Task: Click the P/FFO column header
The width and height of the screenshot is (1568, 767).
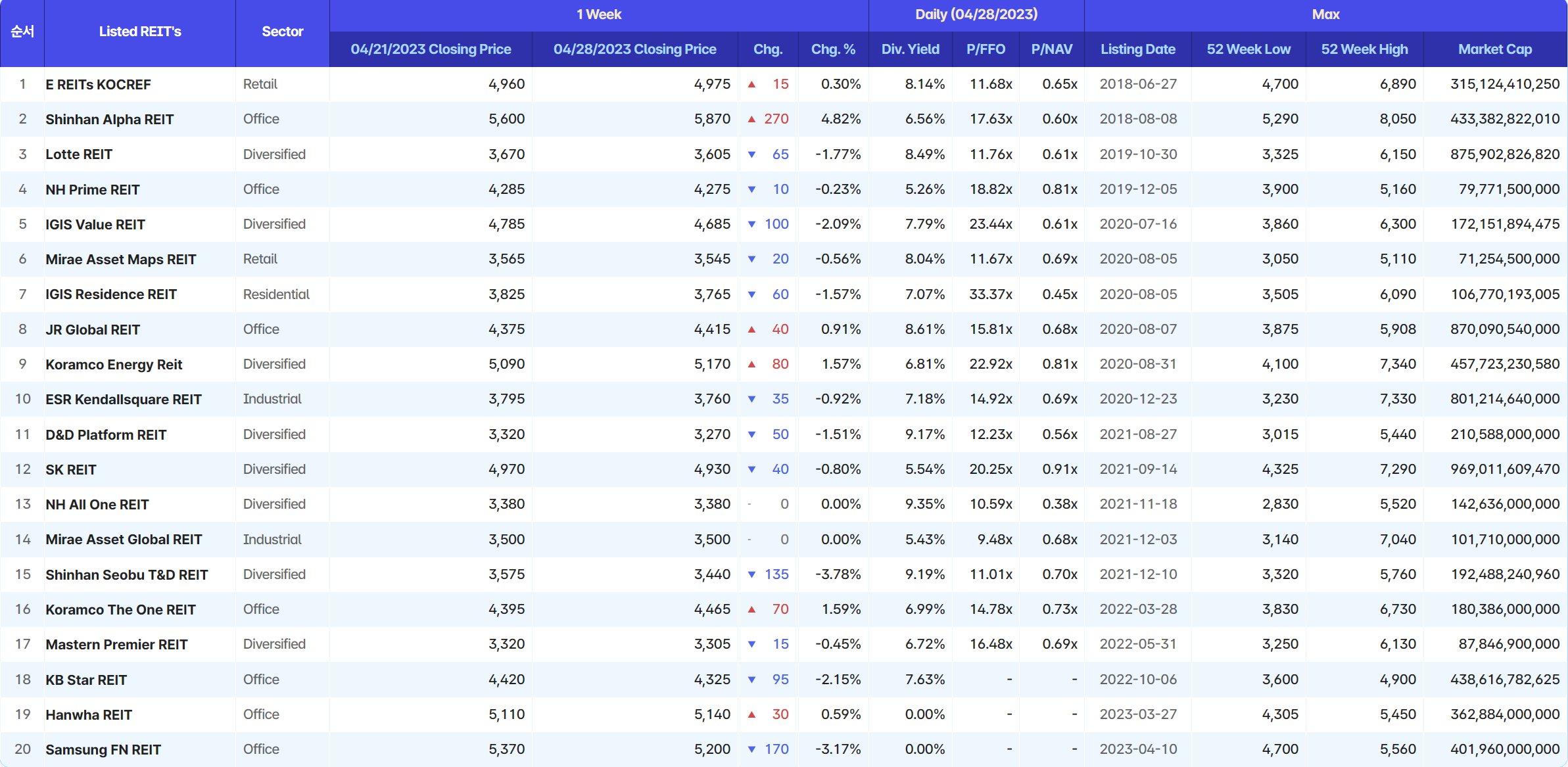Action: 986,49
